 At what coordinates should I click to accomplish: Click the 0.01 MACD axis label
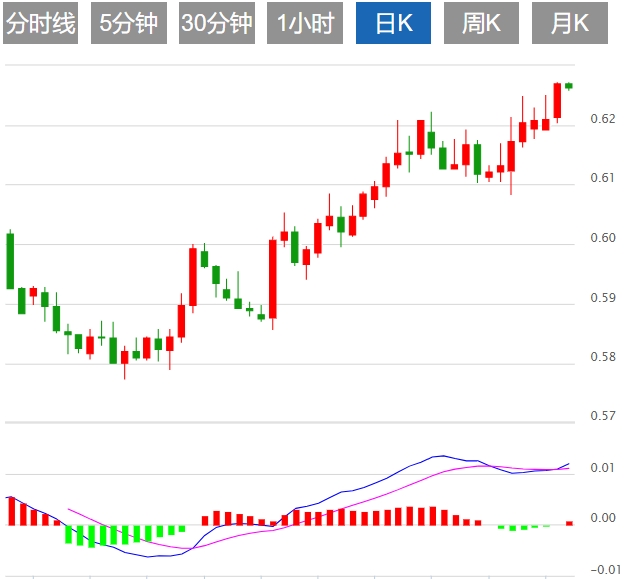click(603, 468)
